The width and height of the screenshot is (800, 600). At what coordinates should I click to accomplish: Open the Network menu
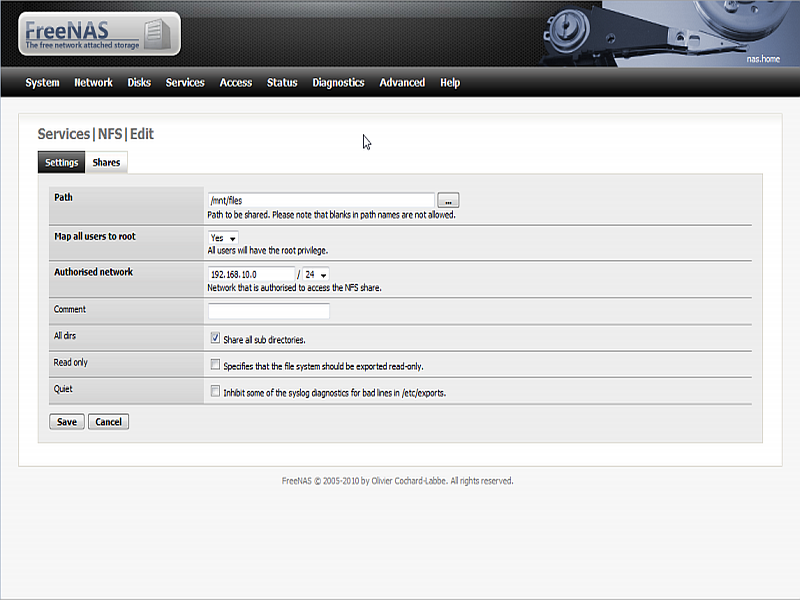pyautogui.click(x=93, y=83)
